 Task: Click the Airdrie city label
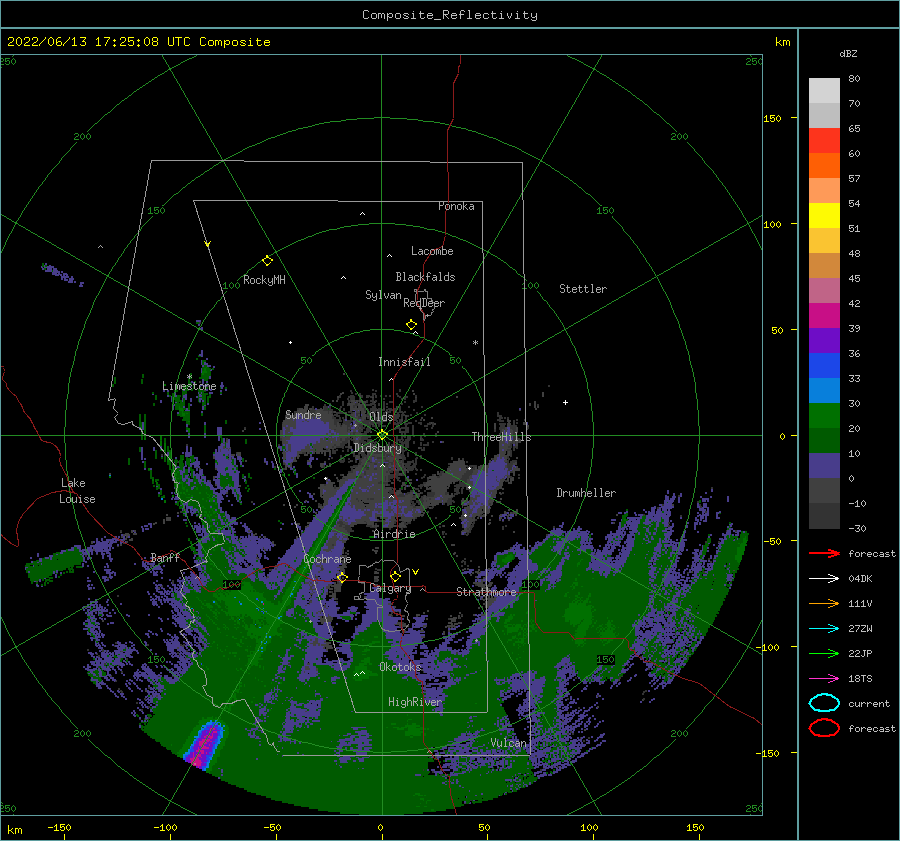pos(394,534)
